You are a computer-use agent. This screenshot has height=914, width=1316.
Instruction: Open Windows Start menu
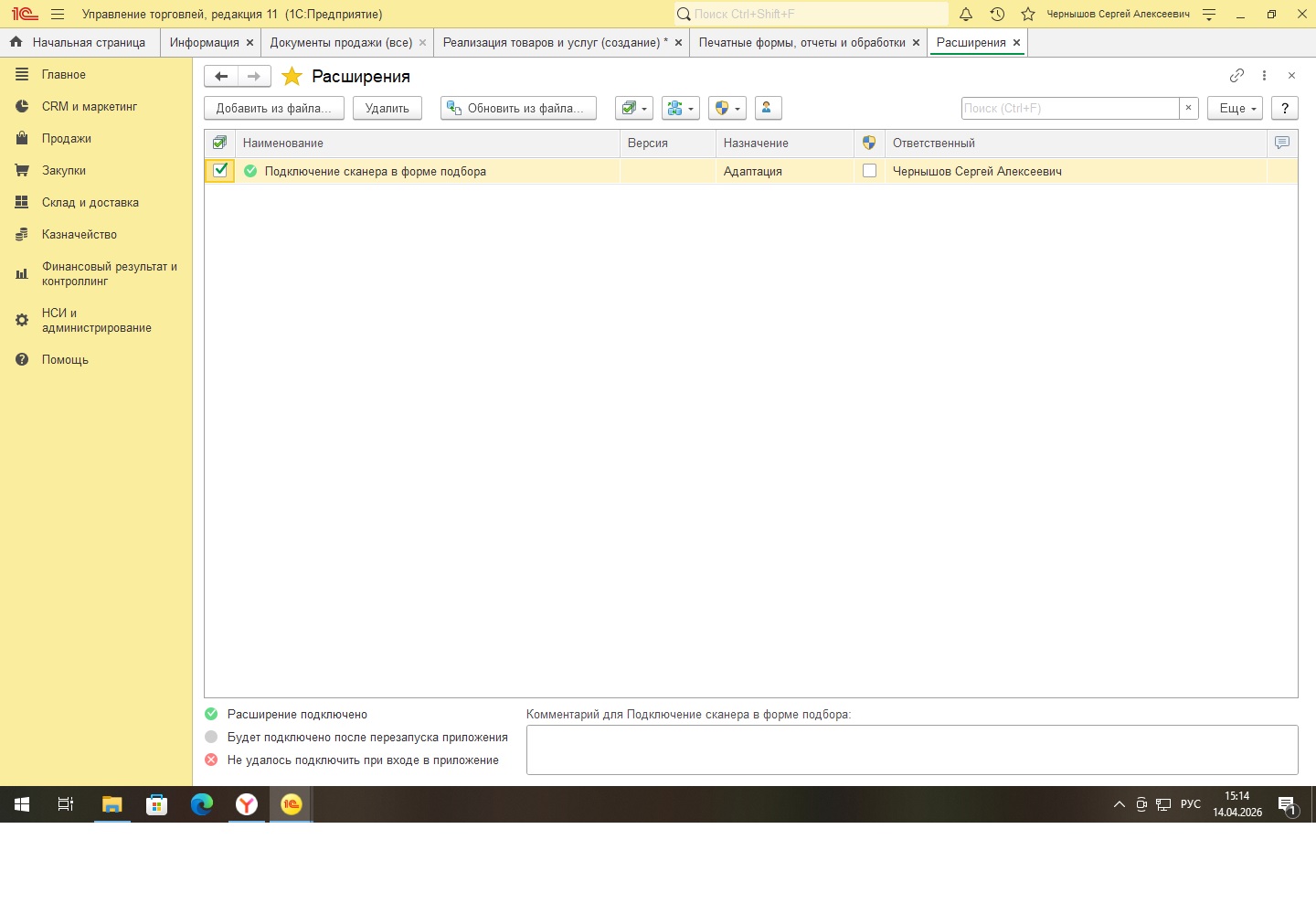[x=22, y=804]
